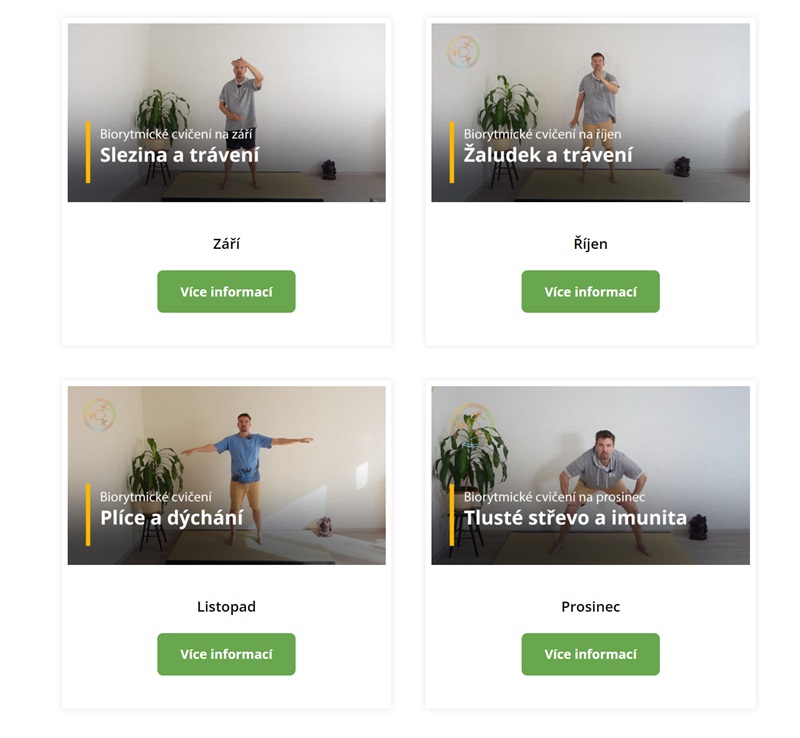Open the Tlusté střevo a imunita thumbnail

[x=590, y=476]
